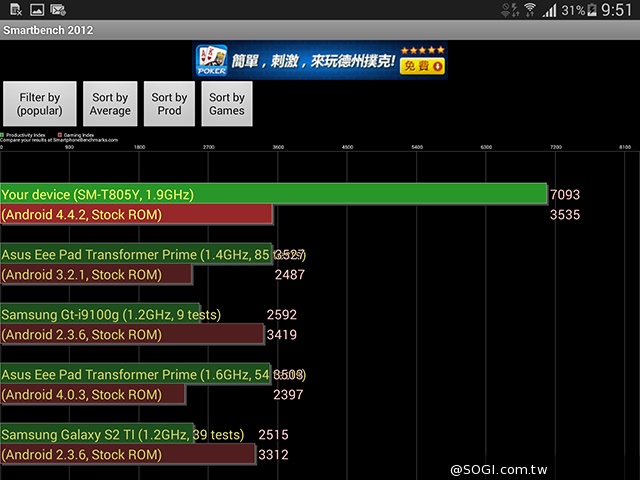Screen dimensions: 640x480
Task: Open the picture notification icon
Action: 36,10
